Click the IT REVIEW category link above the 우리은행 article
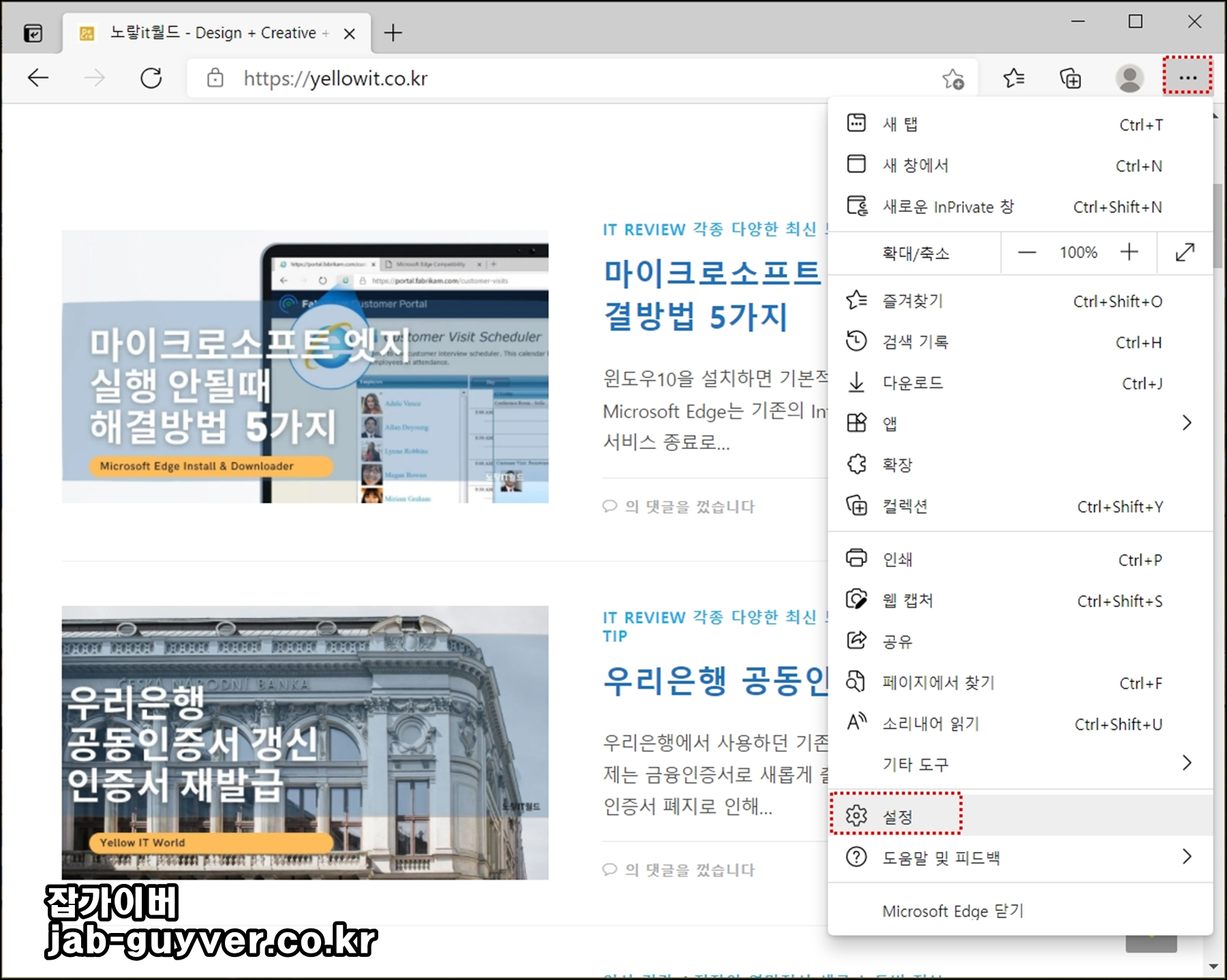The width and height of the screenshot is (1227, 980). point(643,617)
